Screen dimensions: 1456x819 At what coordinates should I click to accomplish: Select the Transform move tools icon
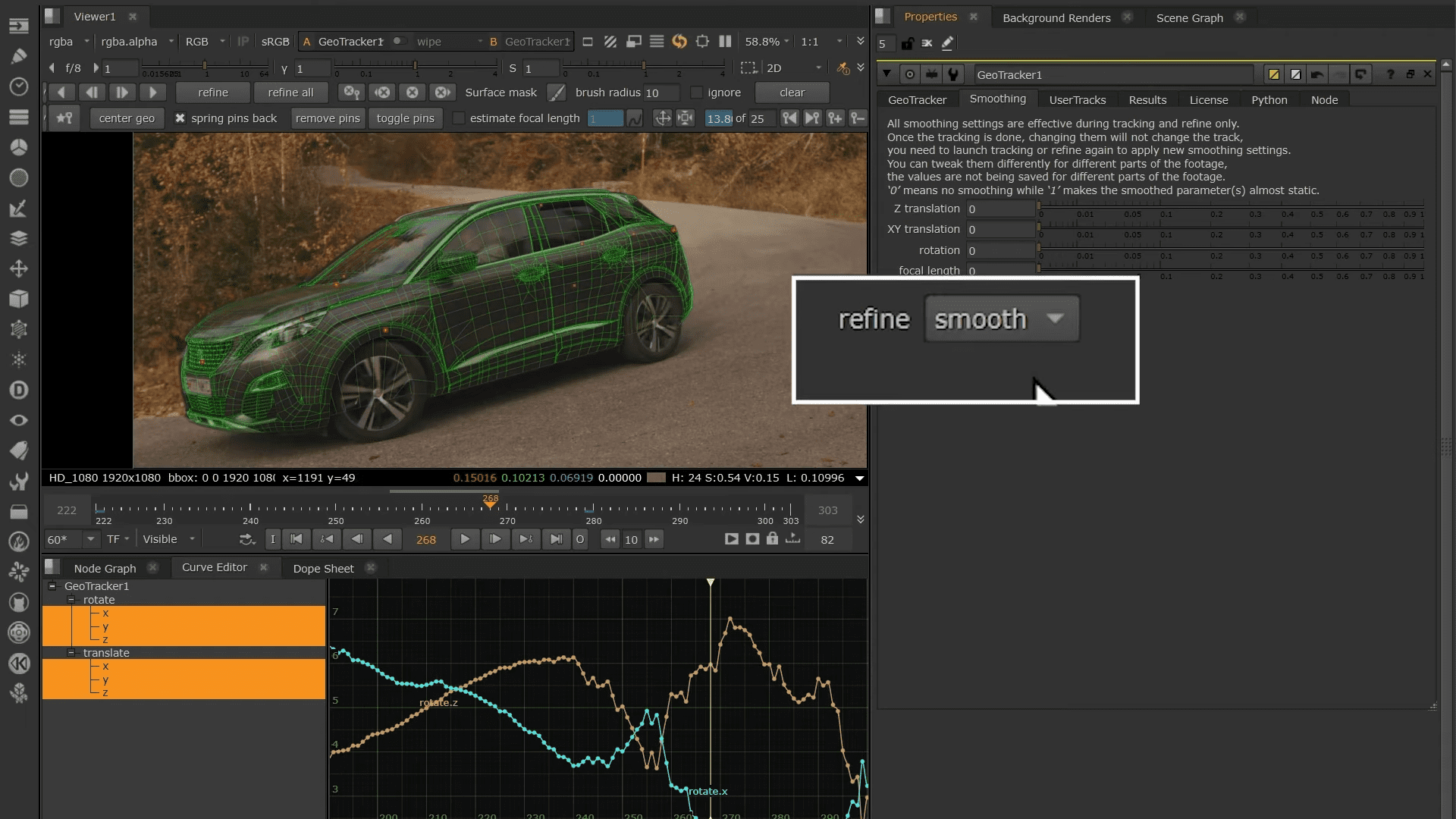coord(19,268)
